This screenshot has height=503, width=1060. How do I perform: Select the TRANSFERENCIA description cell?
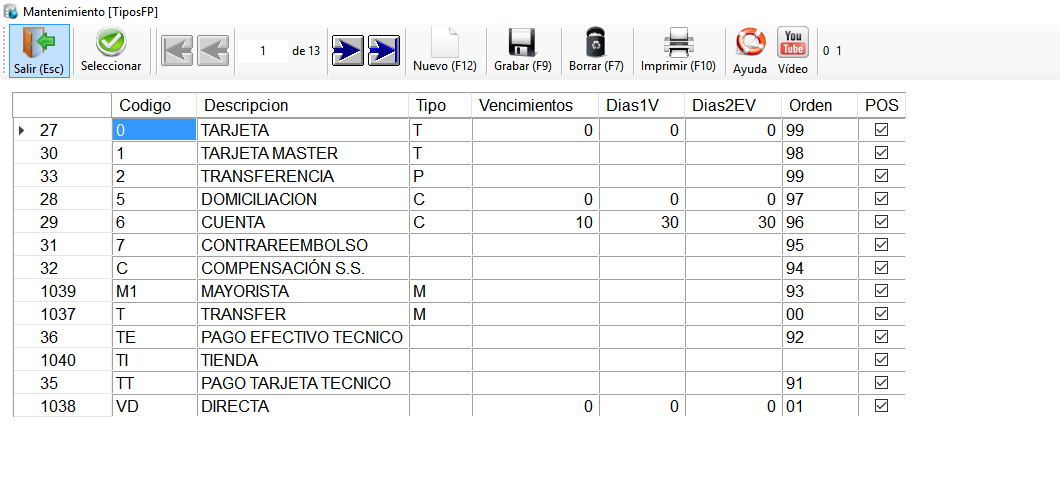click(x=303, y=176)
